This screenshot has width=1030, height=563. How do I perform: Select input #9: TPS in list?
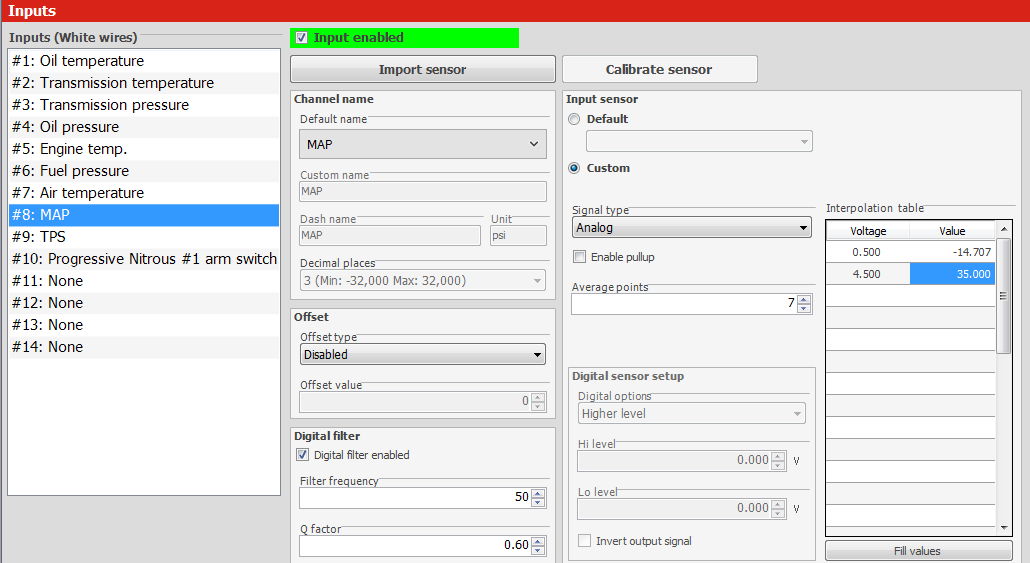pos(144,237)
